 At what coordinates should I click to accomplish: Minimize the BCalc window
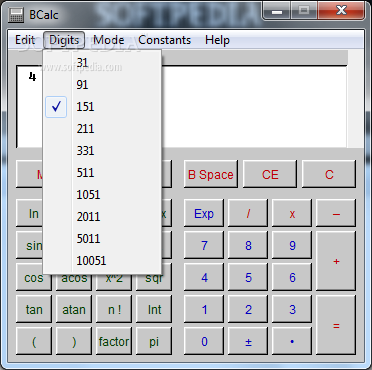point(277,12)
